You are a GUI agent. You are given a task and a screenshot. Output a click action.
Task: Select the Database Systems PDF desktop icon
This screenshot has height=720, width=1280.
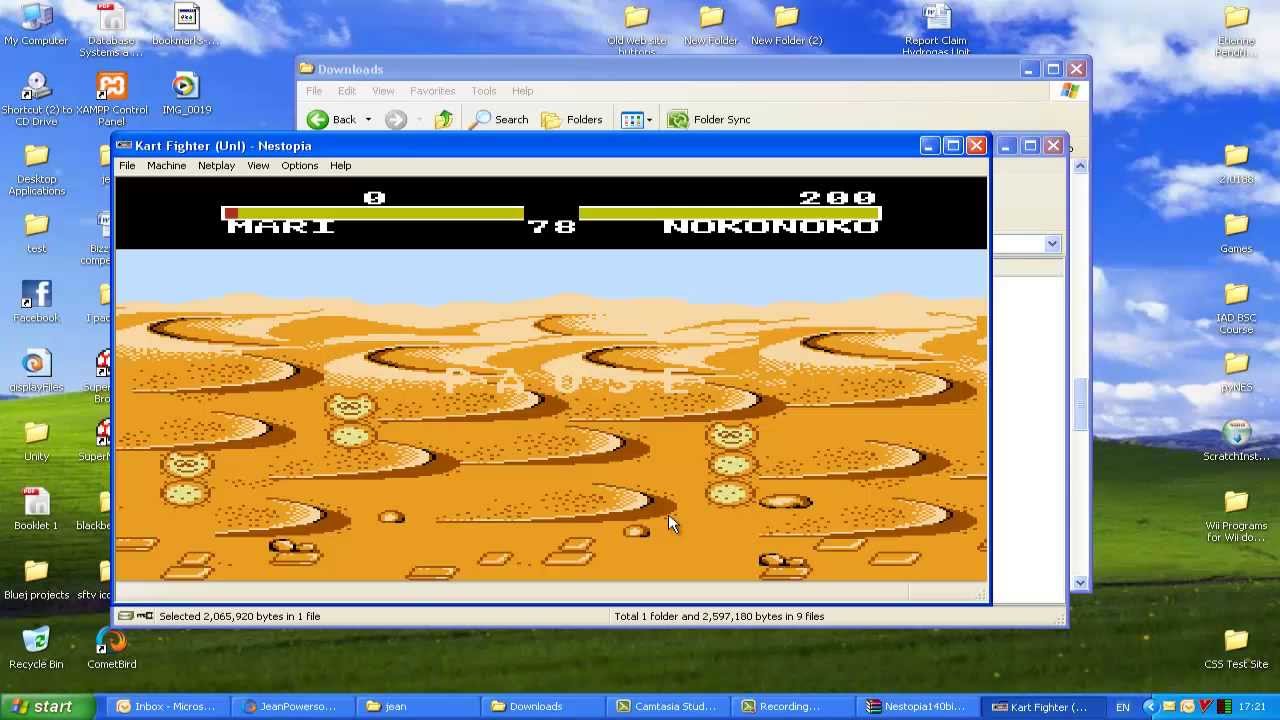click(111, 30)
